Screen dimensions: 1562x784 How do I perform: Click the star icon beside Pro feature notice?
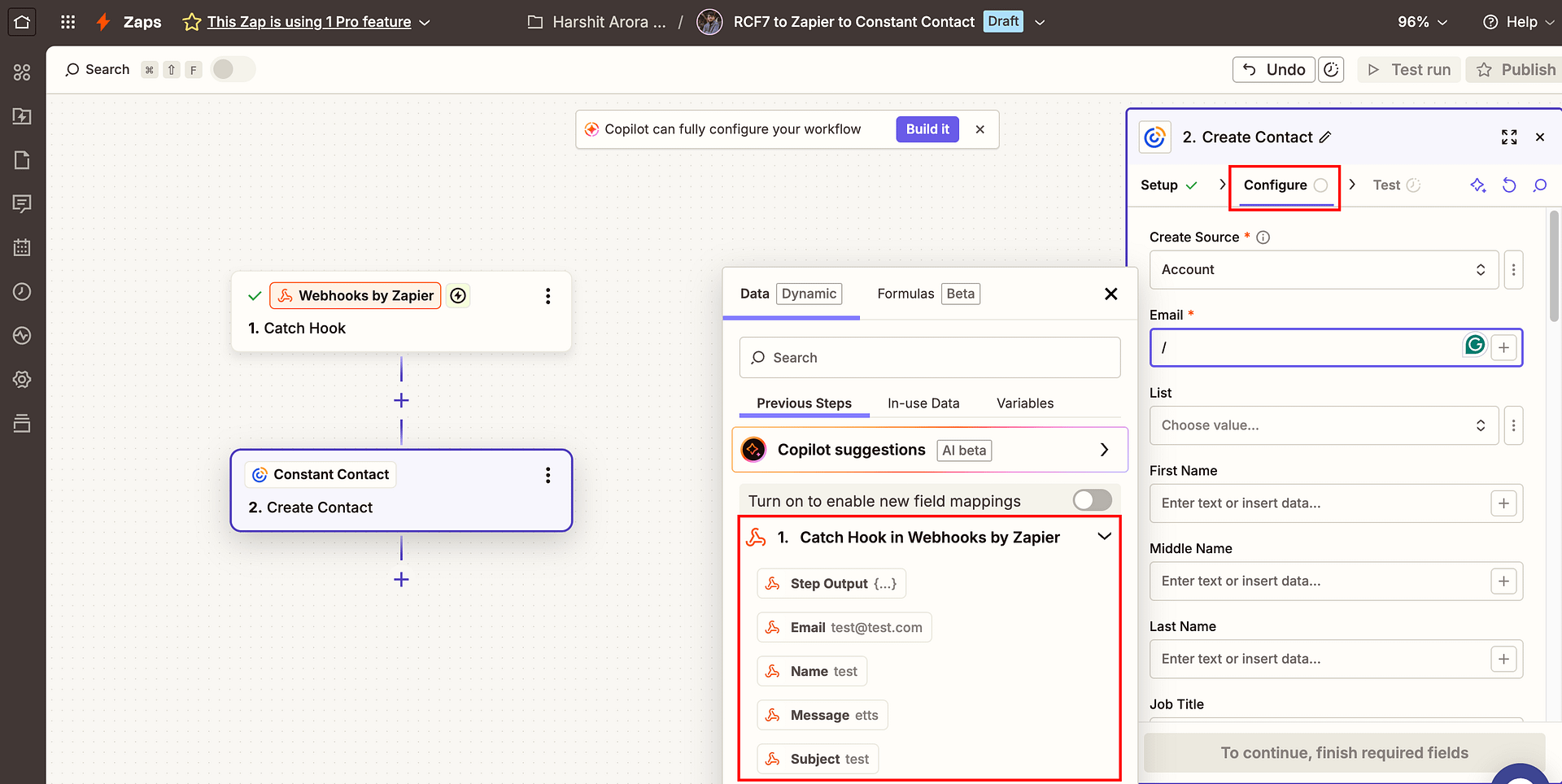pos(192,22)
